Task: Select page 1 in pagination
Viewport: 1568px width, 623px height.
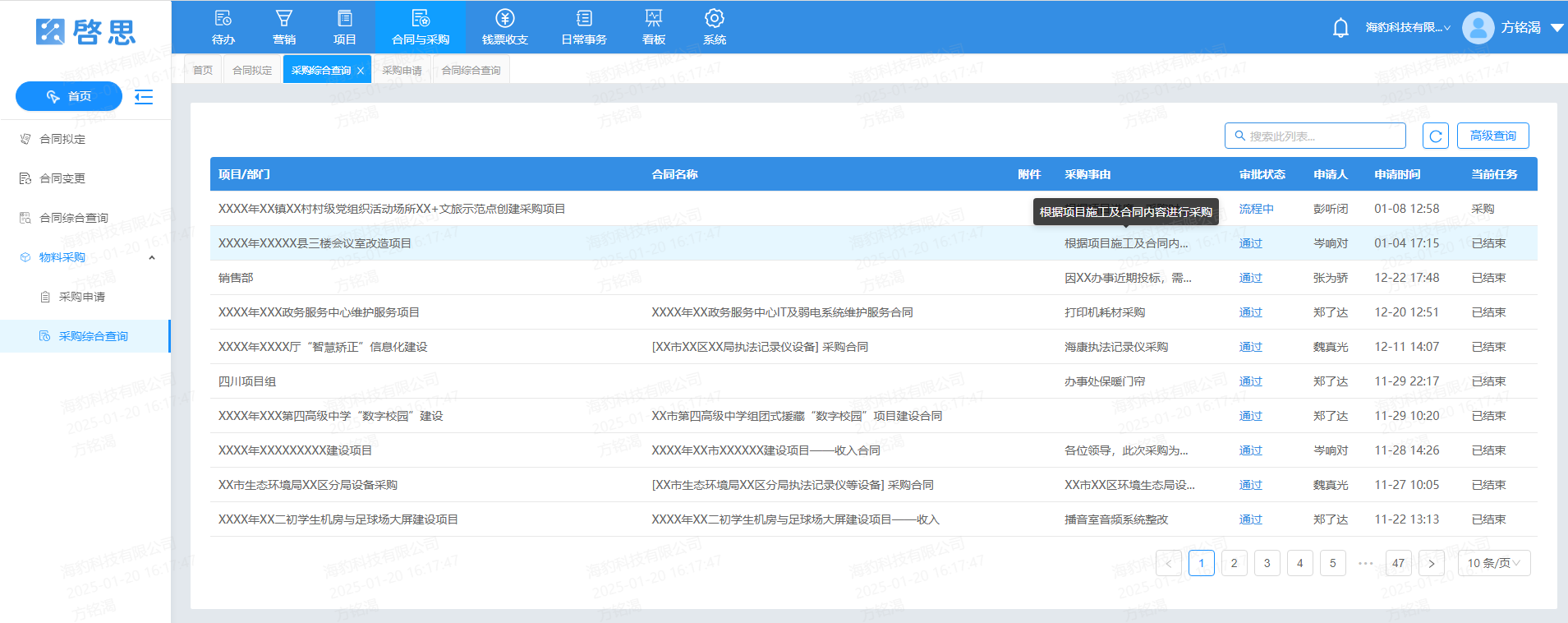Action: 1201,563
